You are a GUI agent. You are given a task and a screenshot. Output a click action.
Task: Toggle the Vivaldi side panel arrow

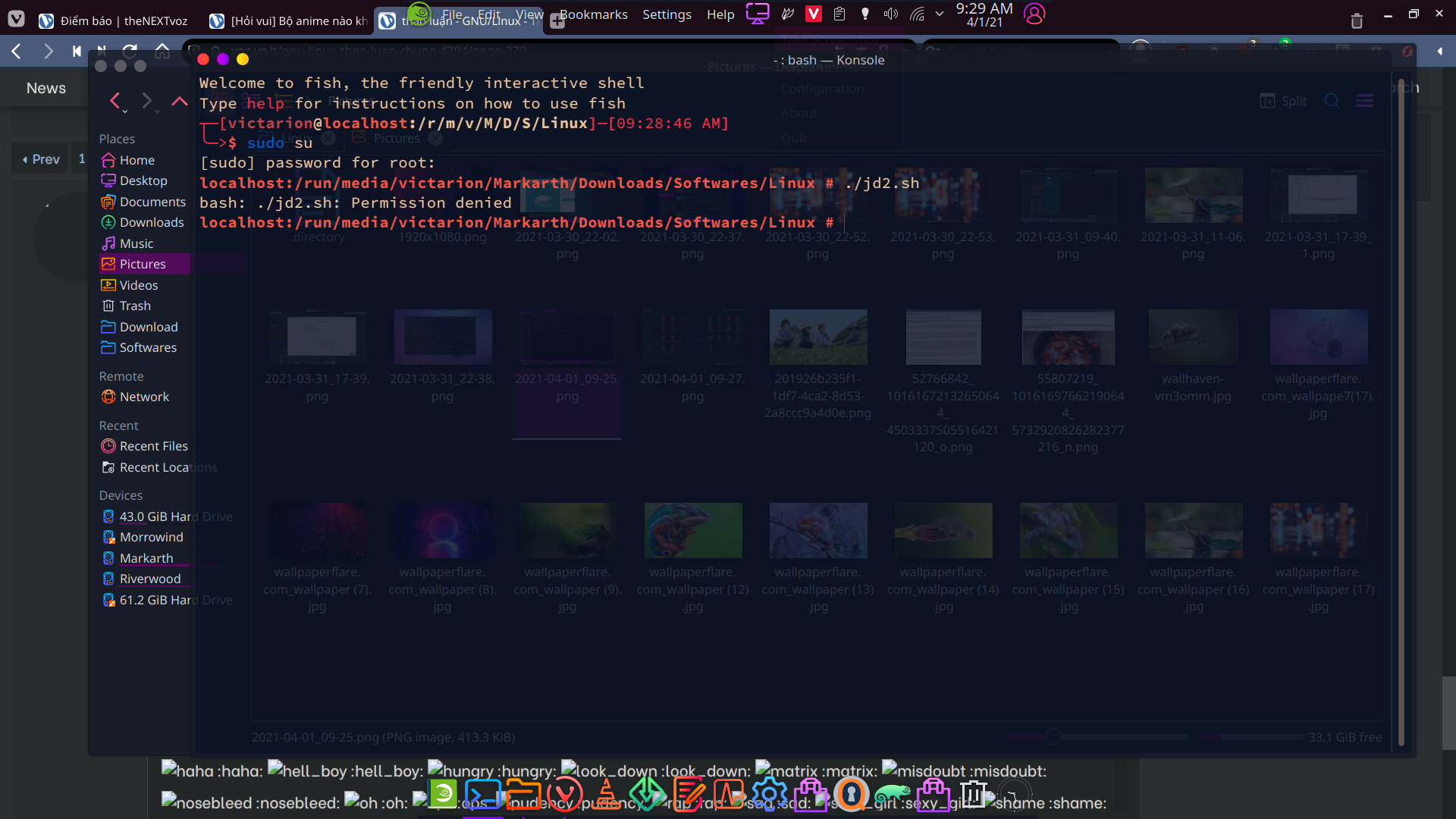click(x=1439, y=51)
